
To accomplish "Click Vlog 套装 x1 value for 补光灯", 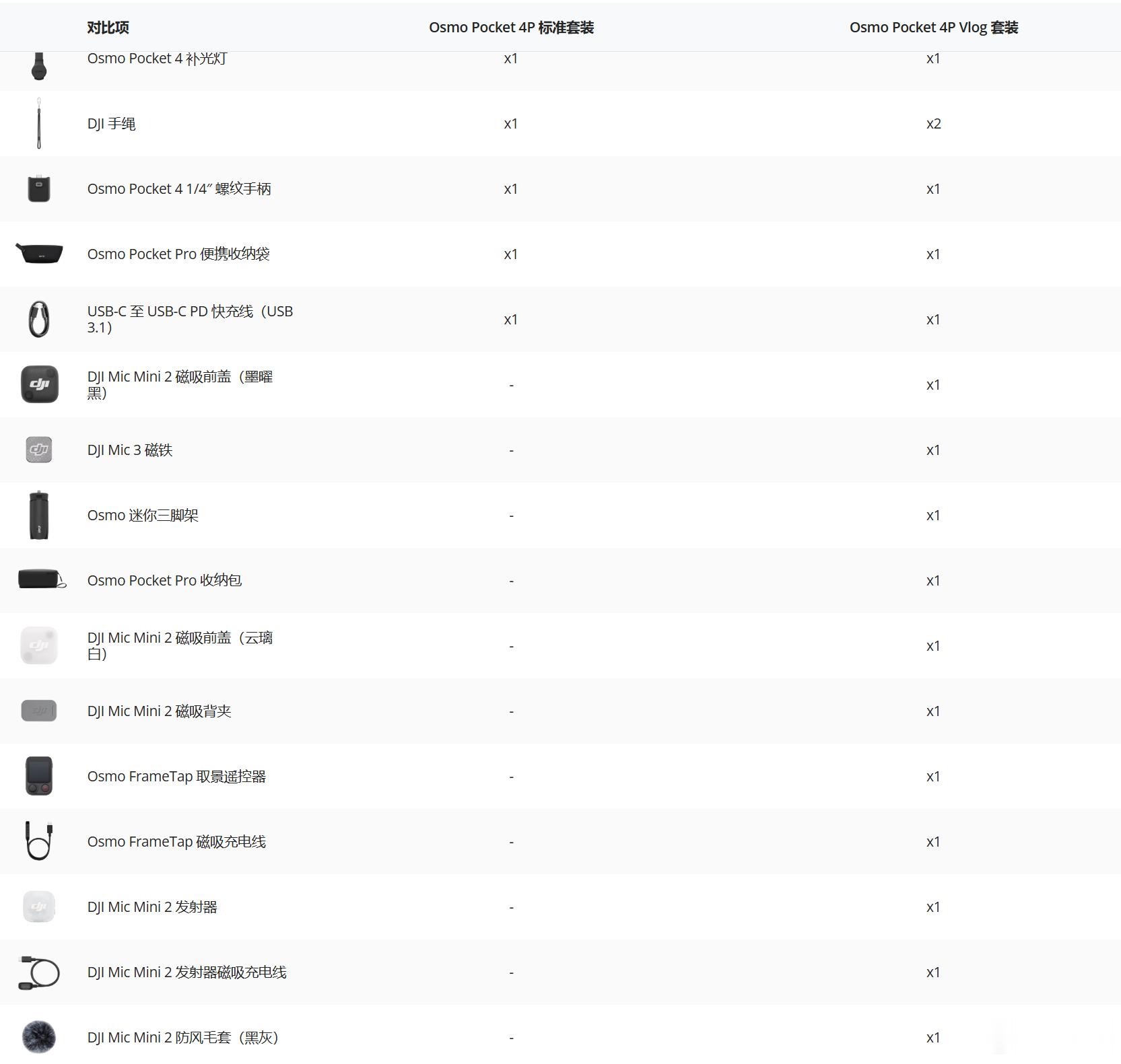I will (x=933, y=59).
